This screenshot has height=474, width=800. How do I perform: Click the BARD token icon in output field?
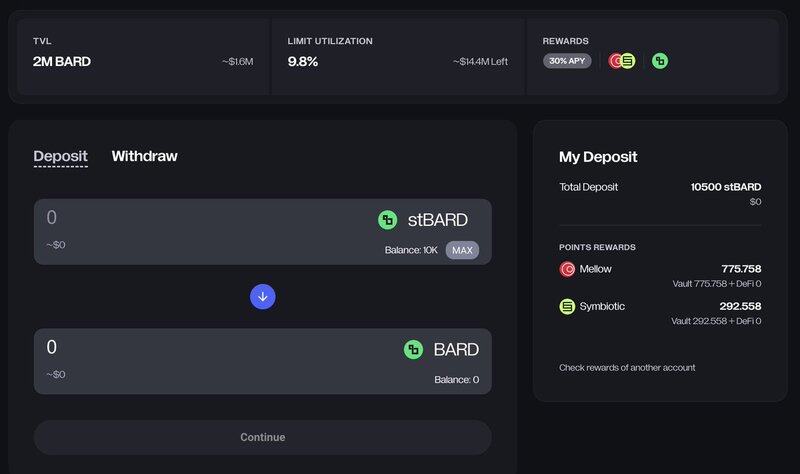413,349
